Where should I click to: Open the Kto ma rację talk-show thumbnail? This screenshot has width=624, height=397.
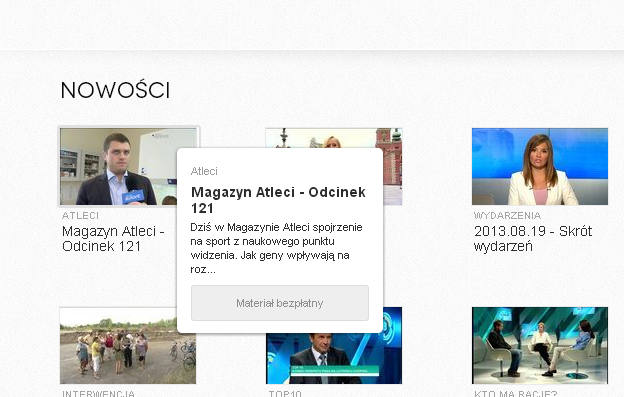(540, 345)
